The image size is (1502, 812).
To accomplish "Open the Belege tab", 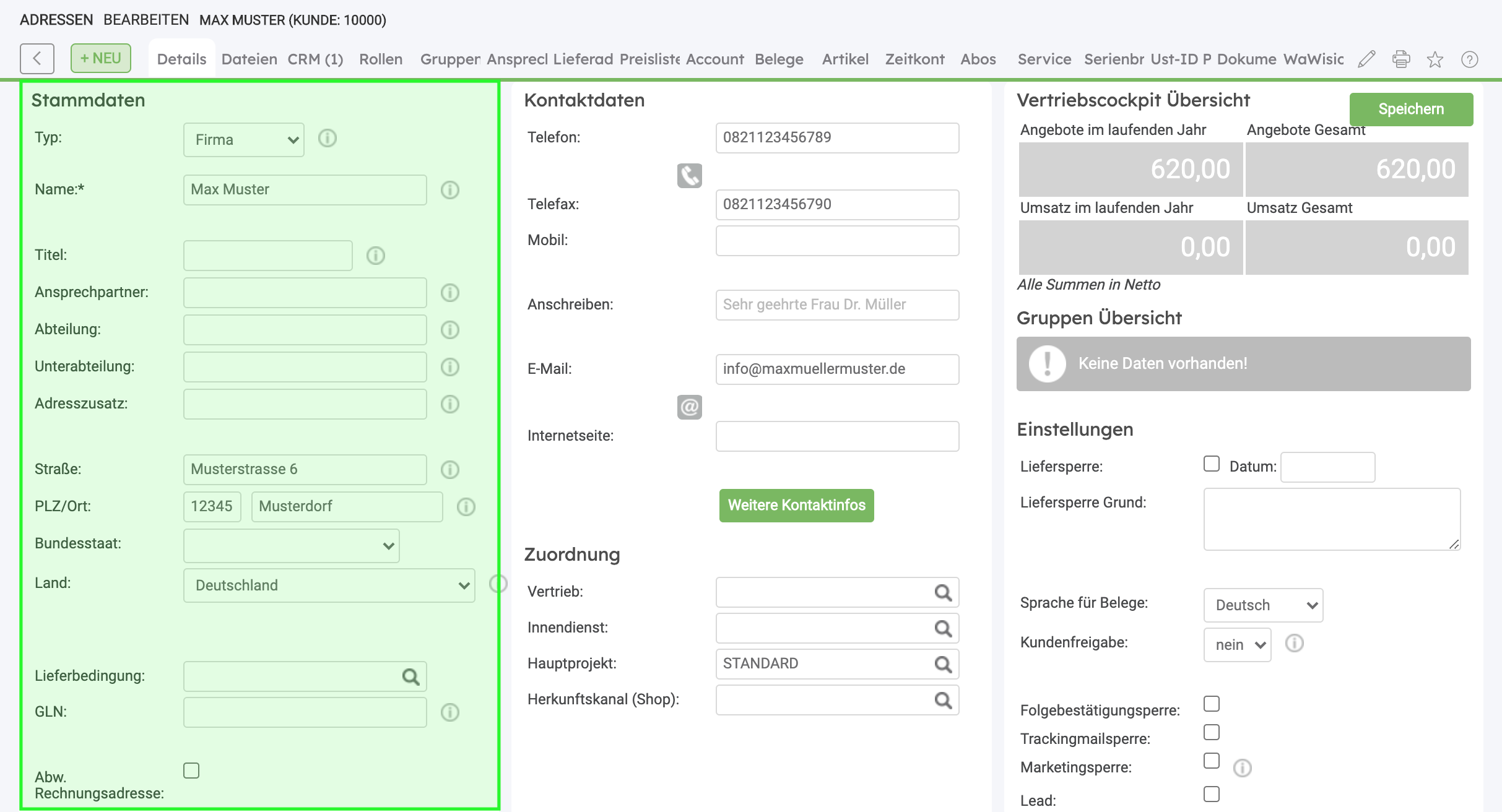I will [x=779, y=59].
